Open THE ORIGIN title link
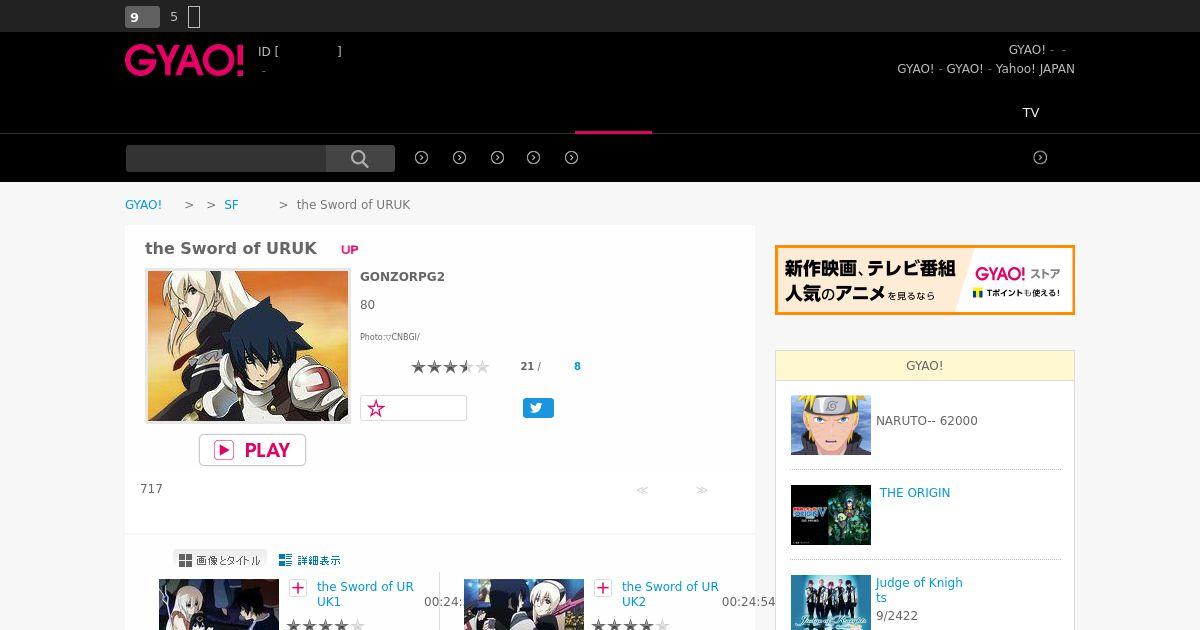 click(915, 493)
